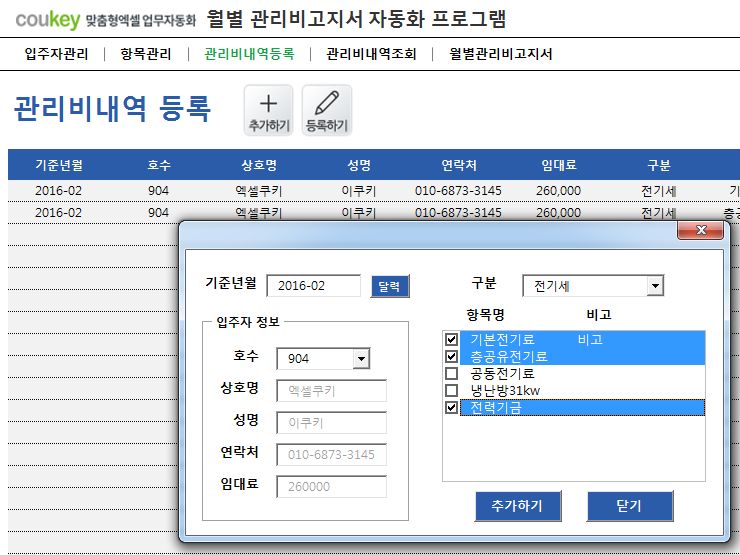The image size is (740, 555).
Task: Click 2016-02 in the first table row
Action: point(59,191)
